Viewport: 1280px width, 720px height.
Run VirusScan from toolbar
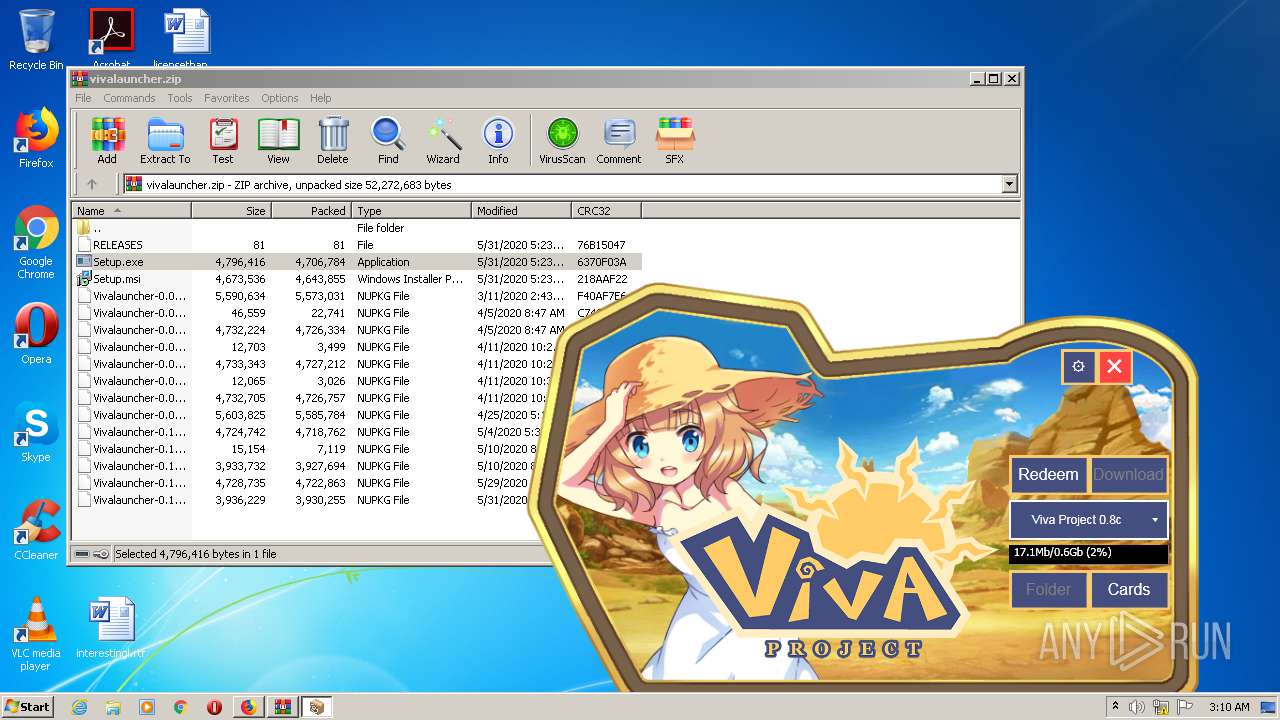pos(562,140)
